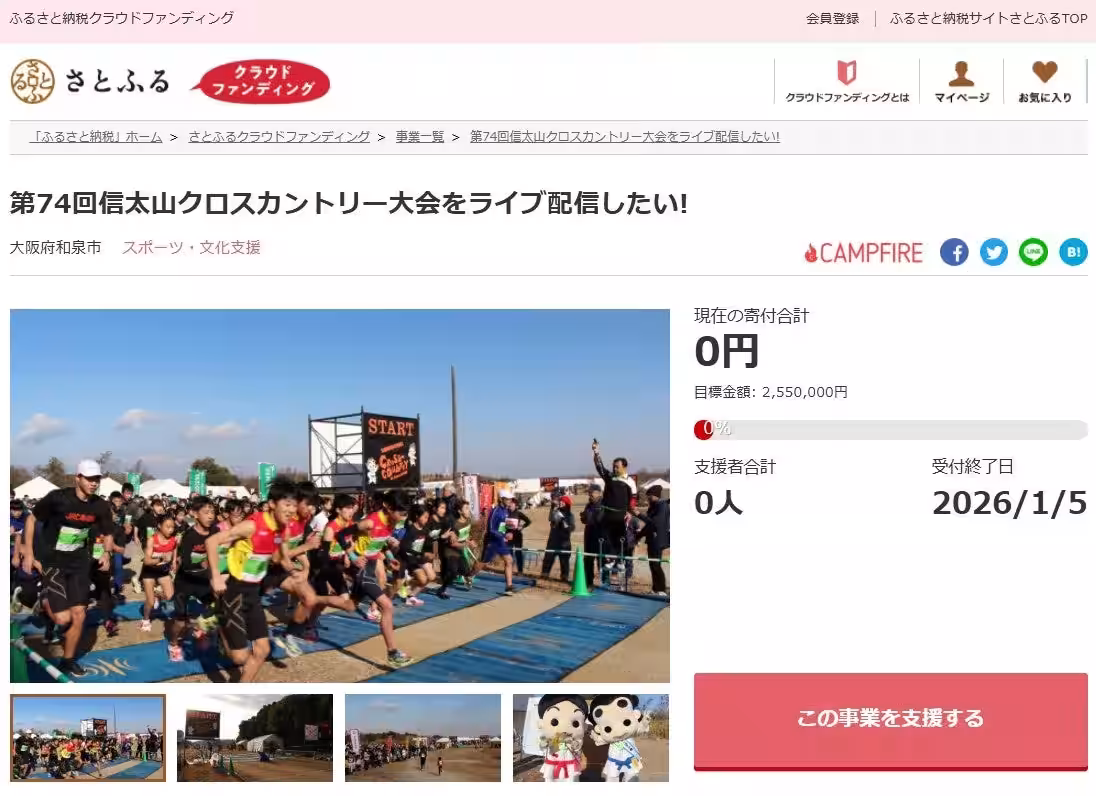
Task: Open さとふるクラウドファンディング breadcrumb link
Action: [279, 137]
